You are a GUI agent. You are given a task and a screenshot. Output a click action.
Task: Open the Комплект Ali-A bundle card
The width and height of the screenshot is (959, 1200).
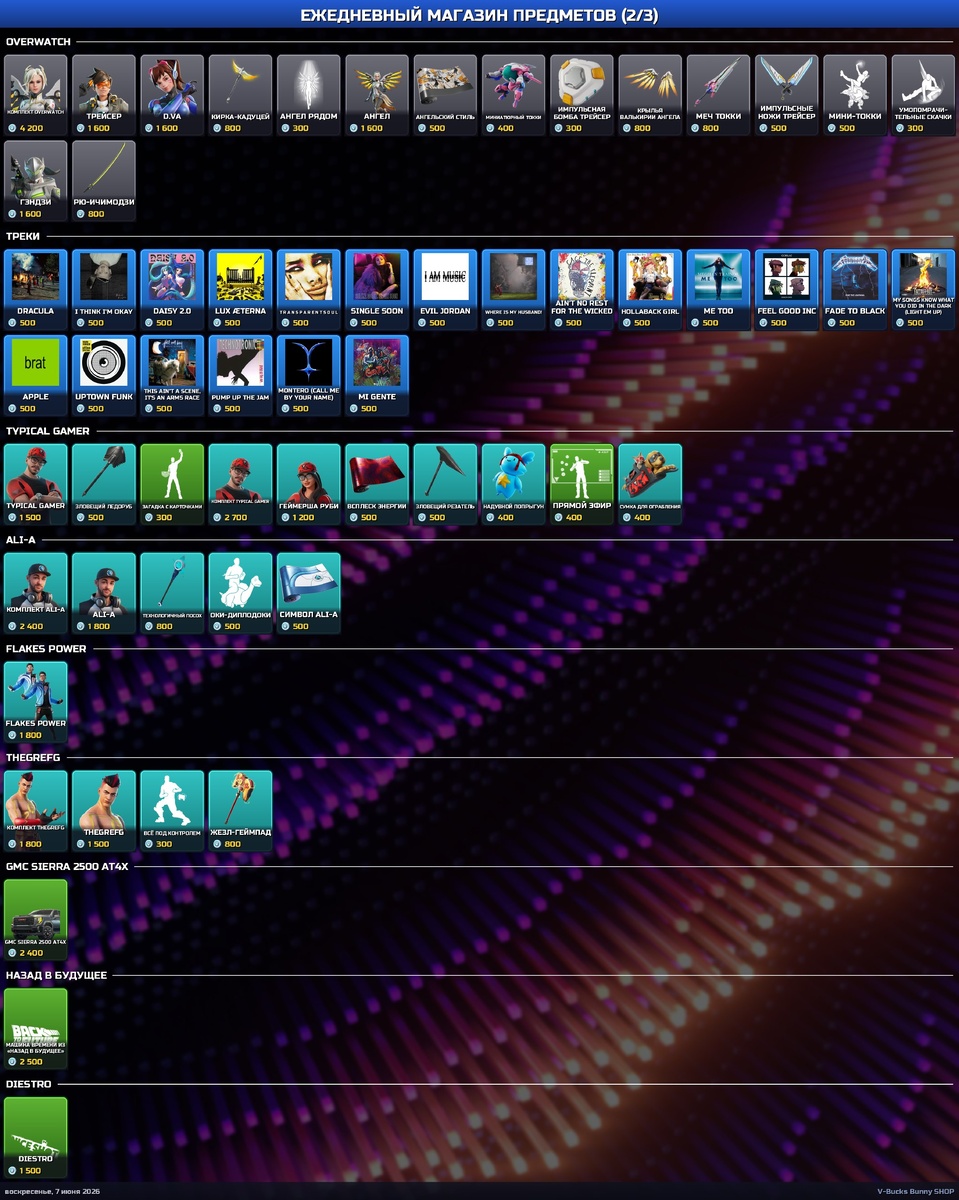(x=36, y=594)
